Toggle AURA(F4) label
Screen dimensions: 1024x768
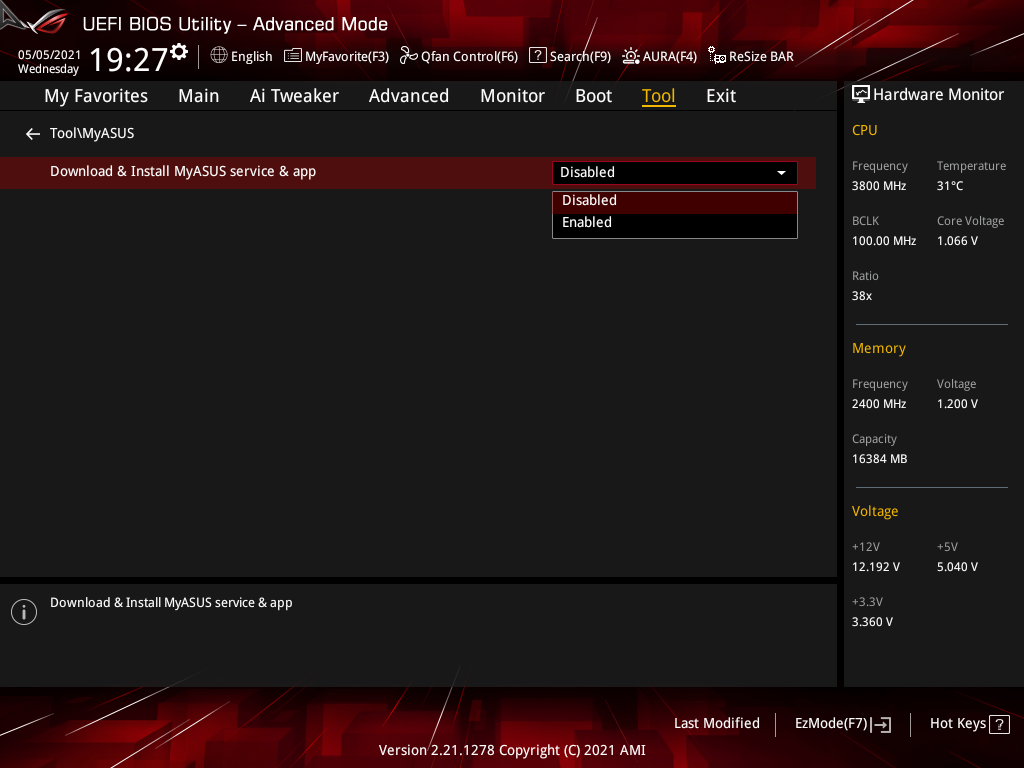[x=669, y=57]
